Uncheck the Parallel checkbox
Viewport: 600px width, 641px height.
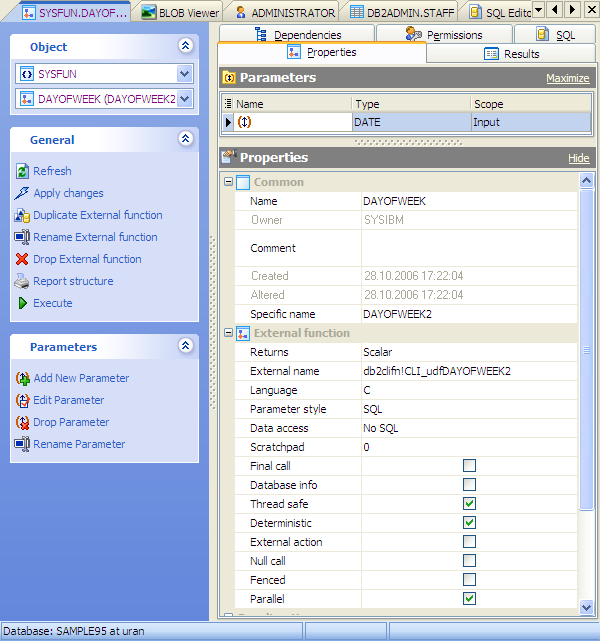469,599
